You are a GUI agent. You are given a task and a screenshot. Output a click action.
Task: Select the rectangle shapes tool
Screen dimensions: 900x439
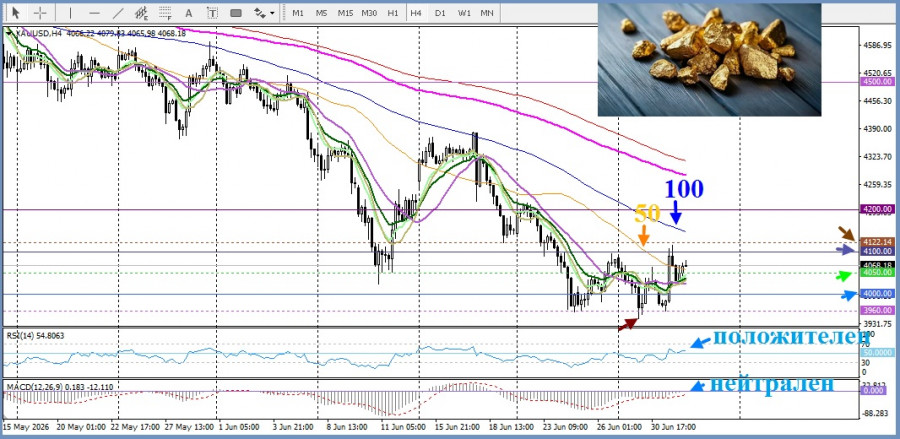pos(236,13)
